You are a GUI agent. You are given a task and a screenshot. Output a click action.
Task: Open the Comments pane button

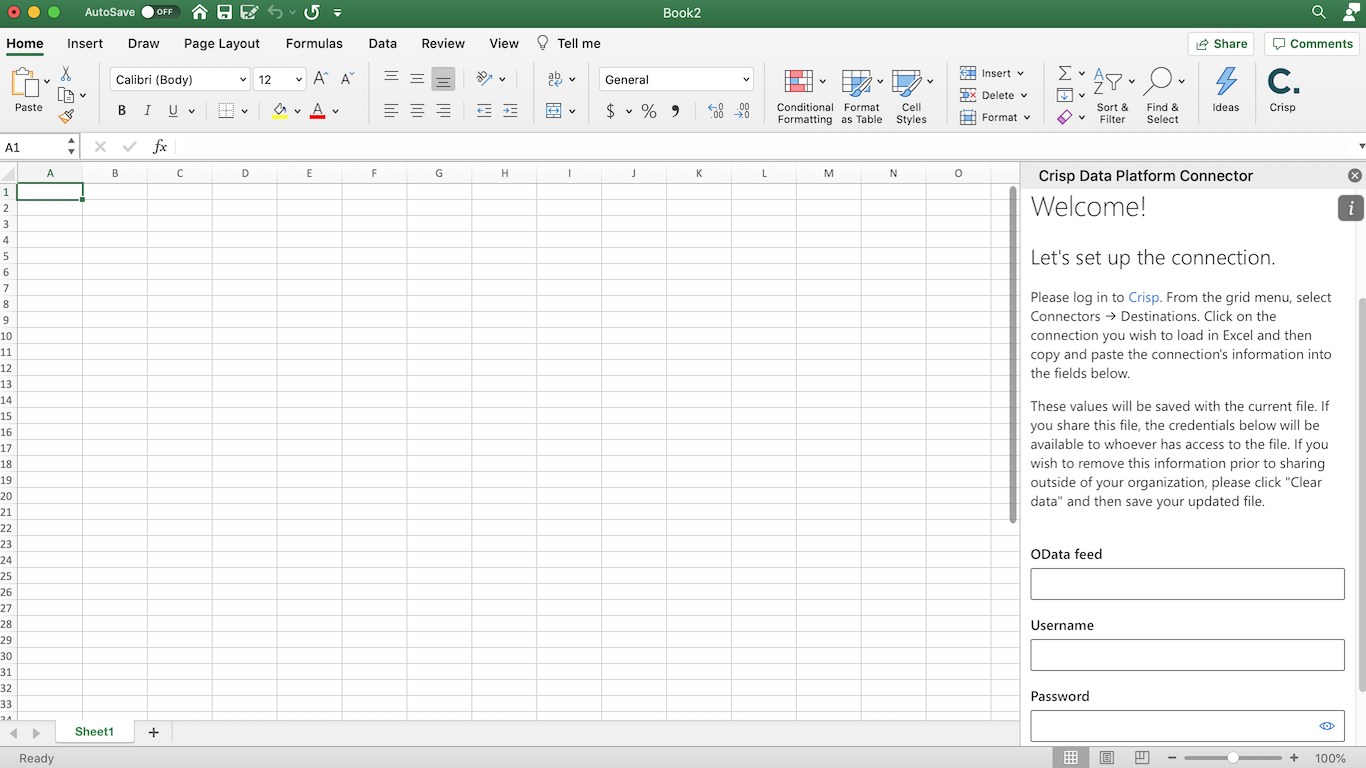(x=1311, y=44)
